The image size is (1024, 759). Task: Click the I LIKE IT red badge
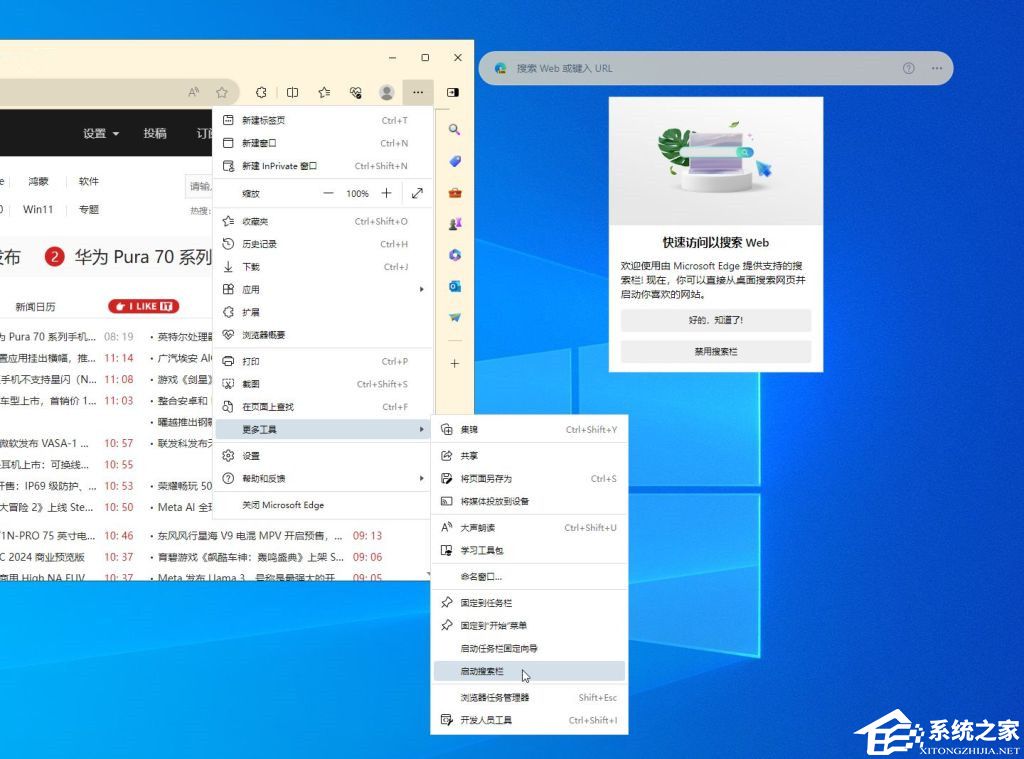tap(144, 306)
